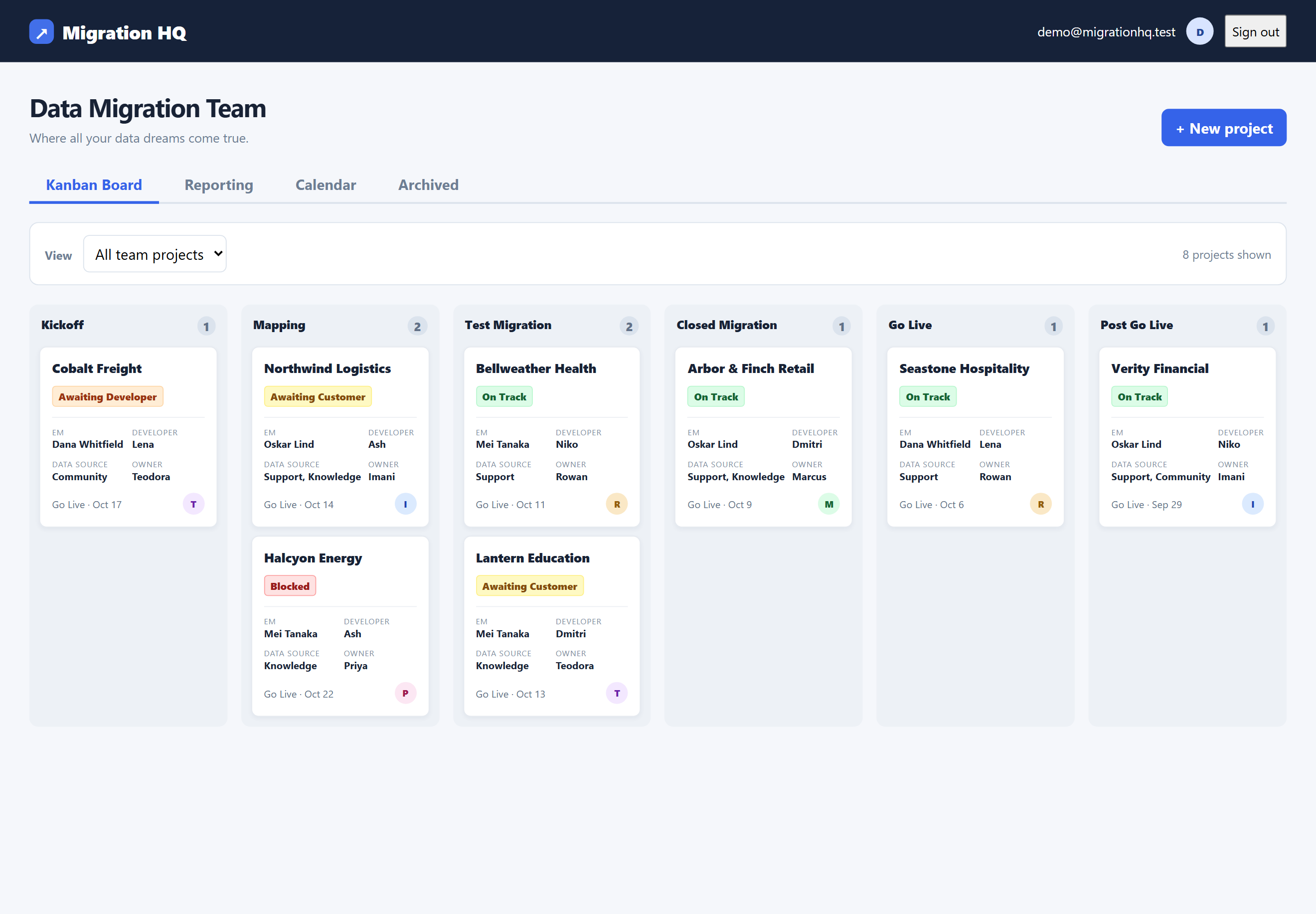Click the Kickoff column count badge

click(206, 327)
